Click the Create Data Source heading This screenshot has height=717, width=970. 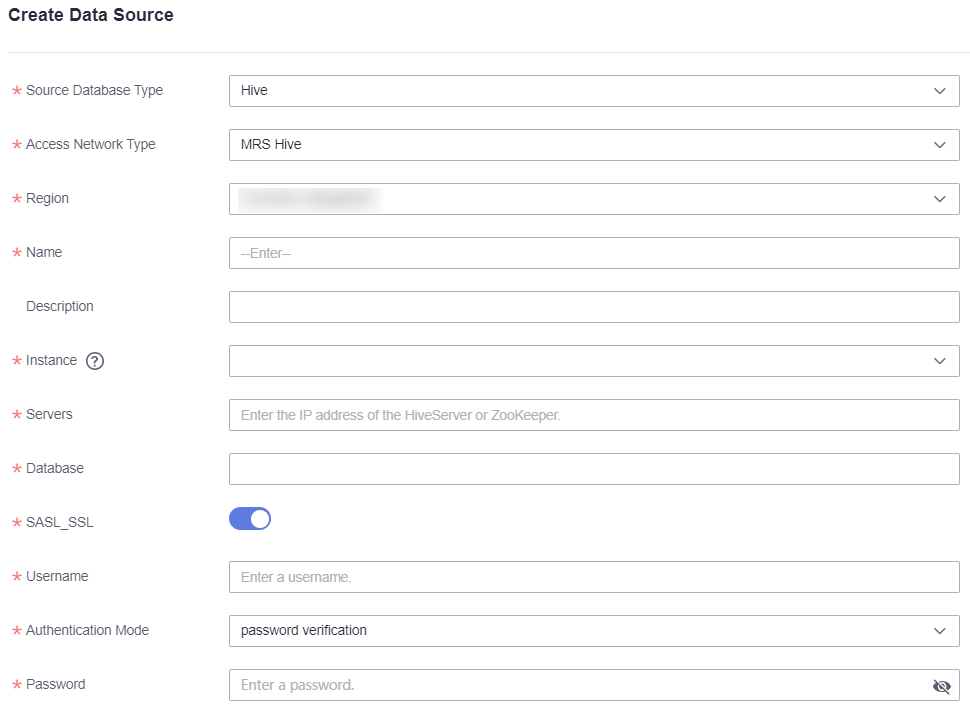click(91, 15)
